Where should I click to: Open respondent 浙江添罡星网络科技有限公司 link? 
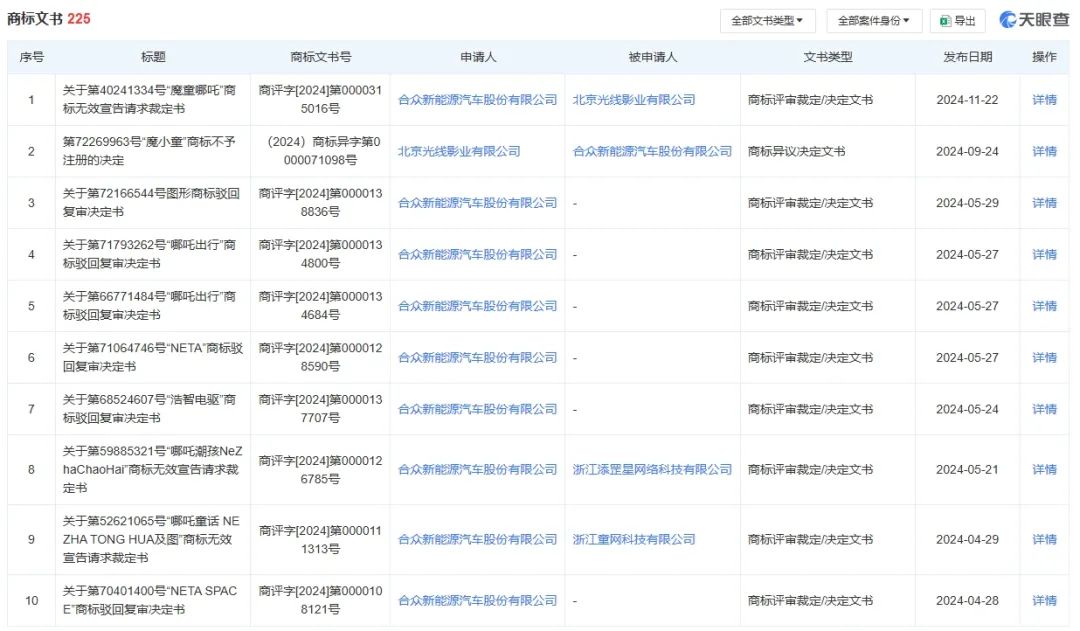coord(652,470)
